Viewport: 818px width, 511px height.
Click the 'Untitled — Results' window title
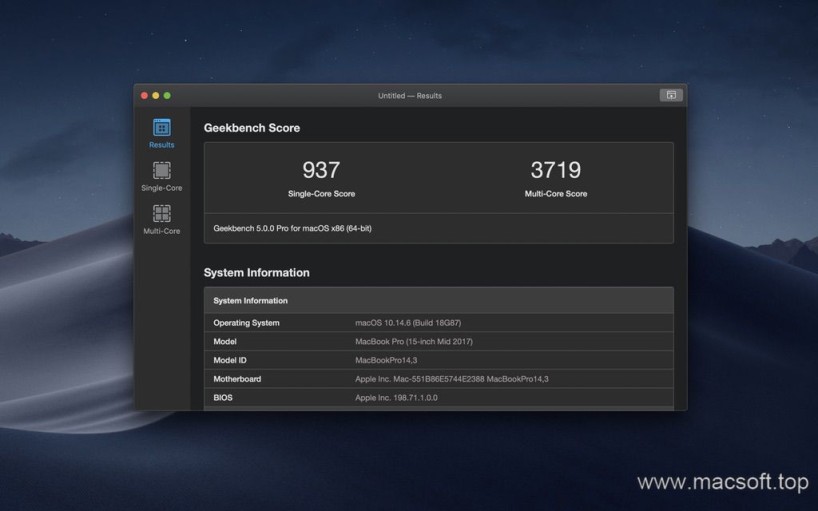click(409, 96)
